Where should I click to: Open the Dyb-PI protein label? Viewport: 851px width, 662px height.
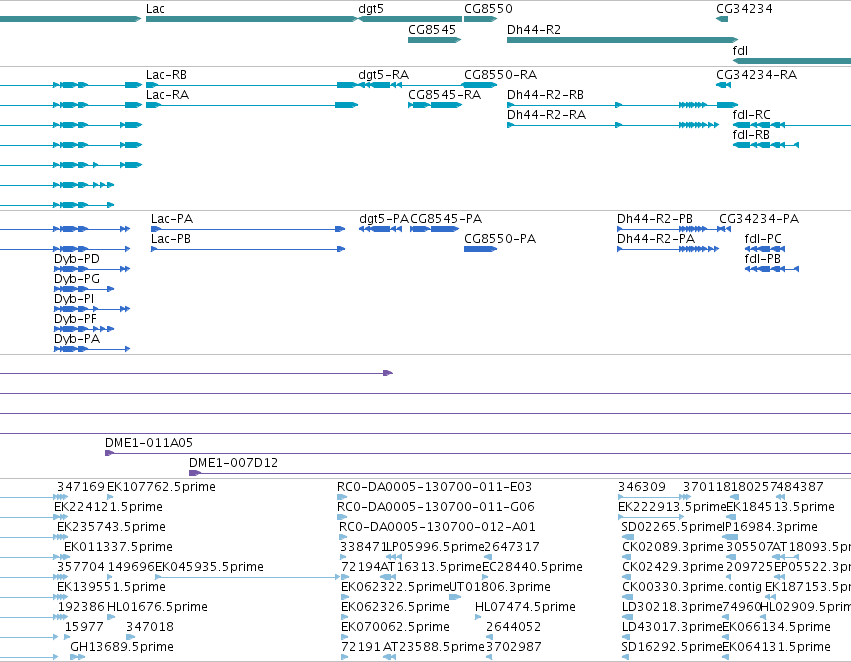pyautogui.click(x=74, y=299)
